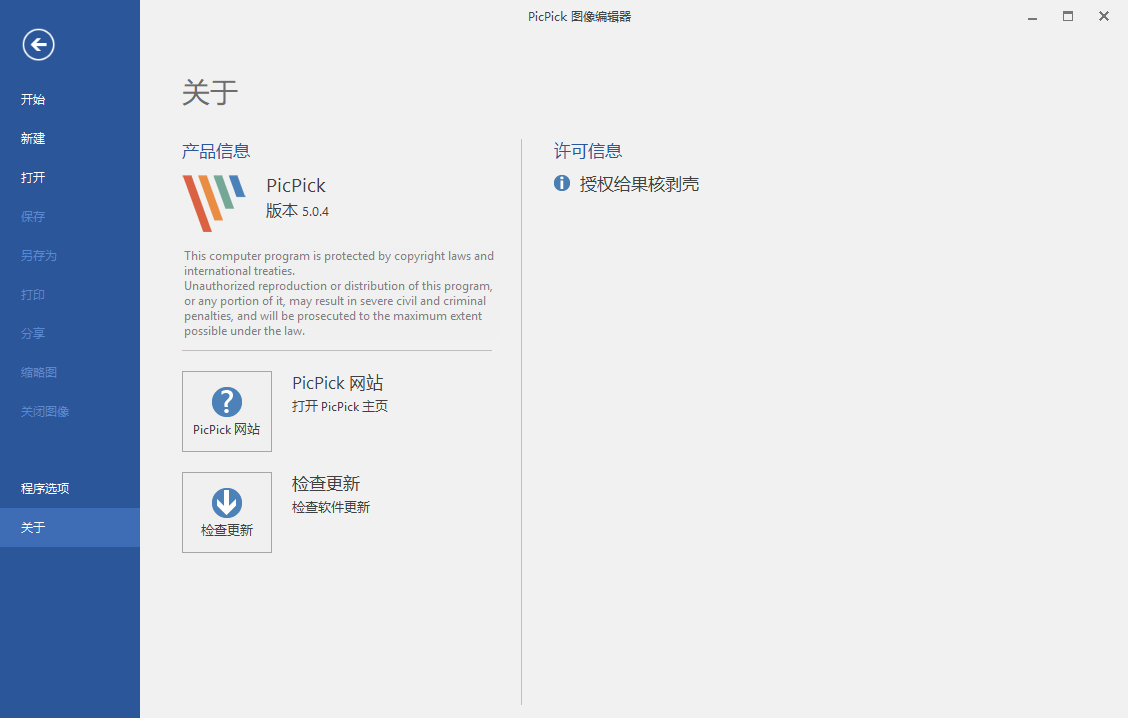Click the 检查更新 download arrow button
Screen dimensions: 1128x718
pyautogui.click(x=227, y=512)
